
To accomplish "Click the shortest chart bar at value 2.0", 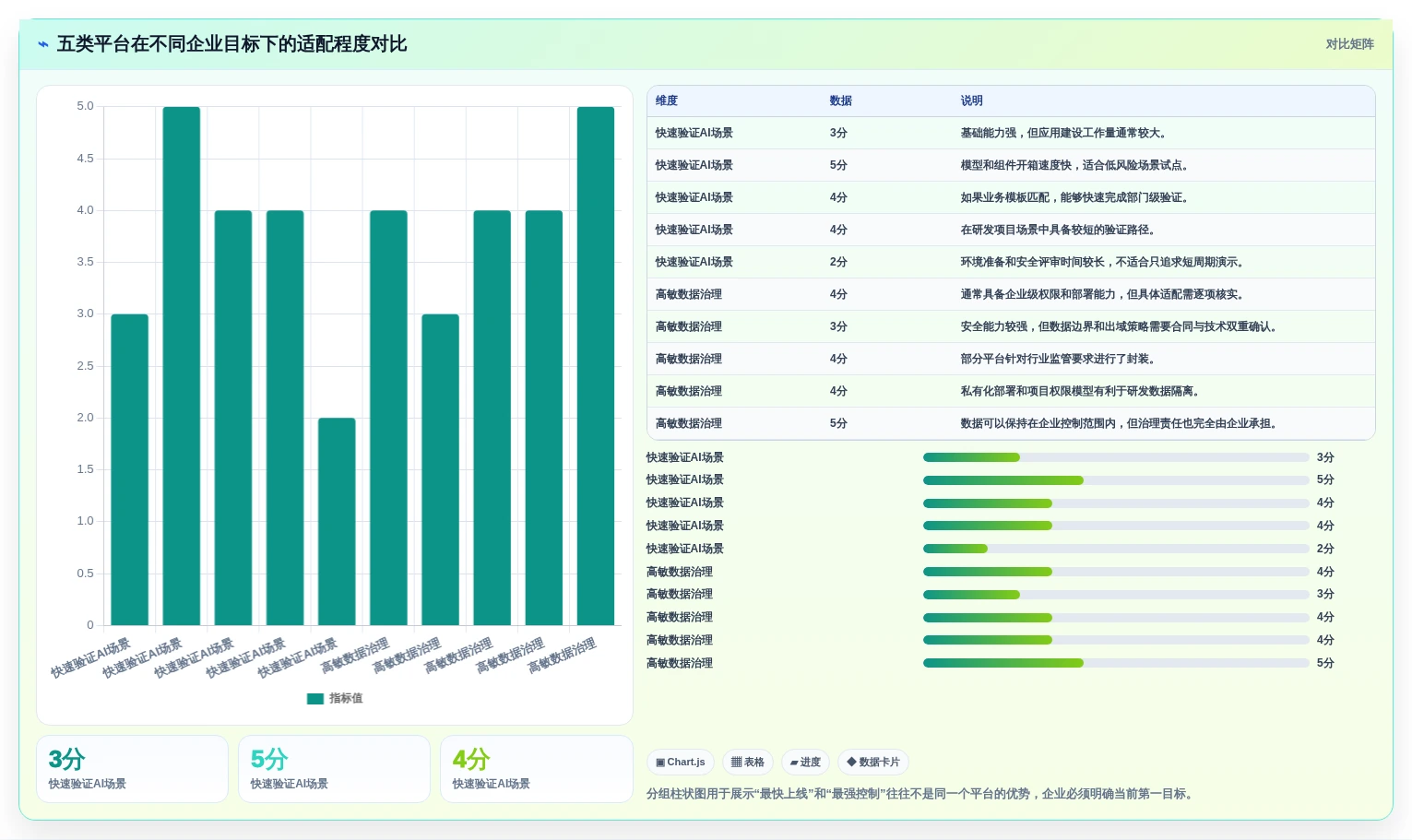I will (337, 522).
